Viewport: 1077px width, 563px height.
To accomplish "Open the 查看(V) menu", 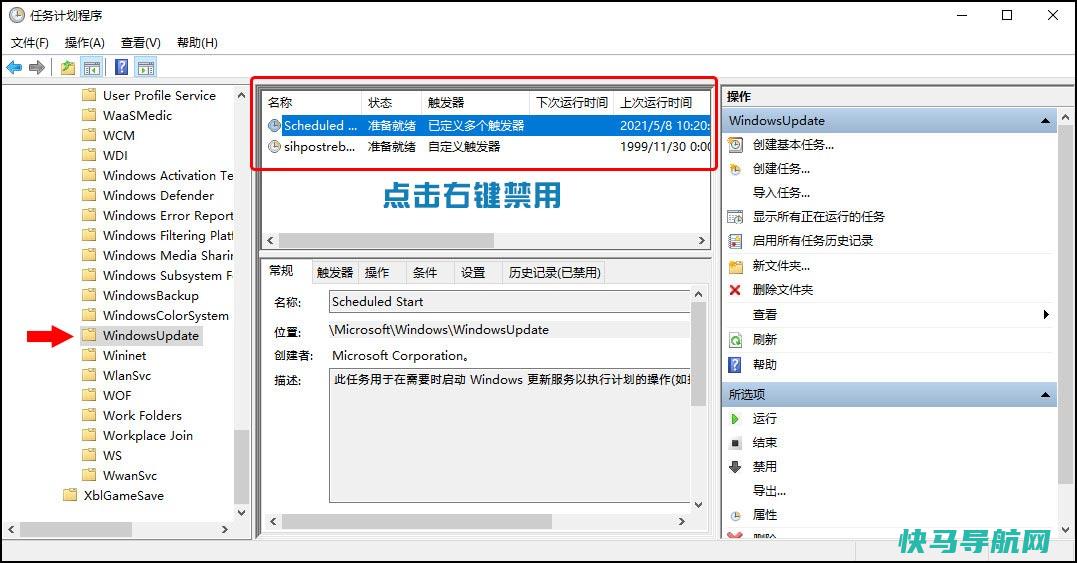I will (141, 43).
